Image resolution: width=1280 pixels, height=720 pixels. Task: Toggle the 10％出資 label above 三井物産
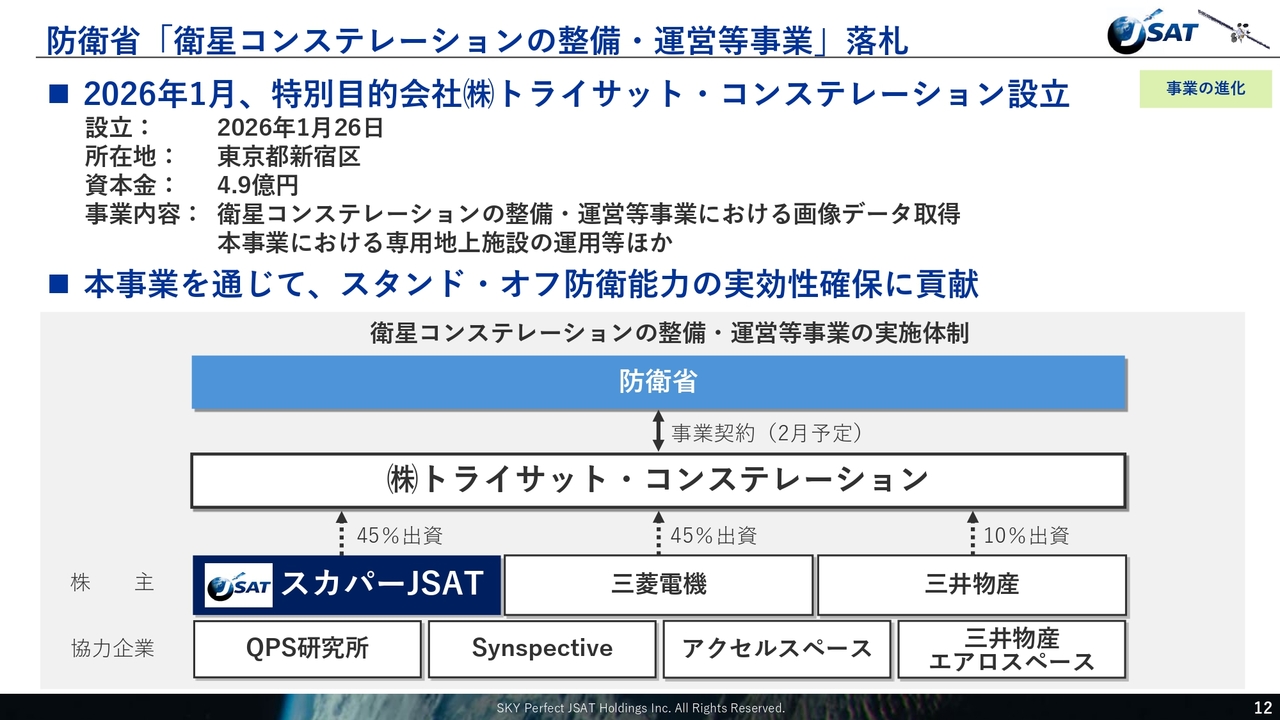pos(1027,535)
